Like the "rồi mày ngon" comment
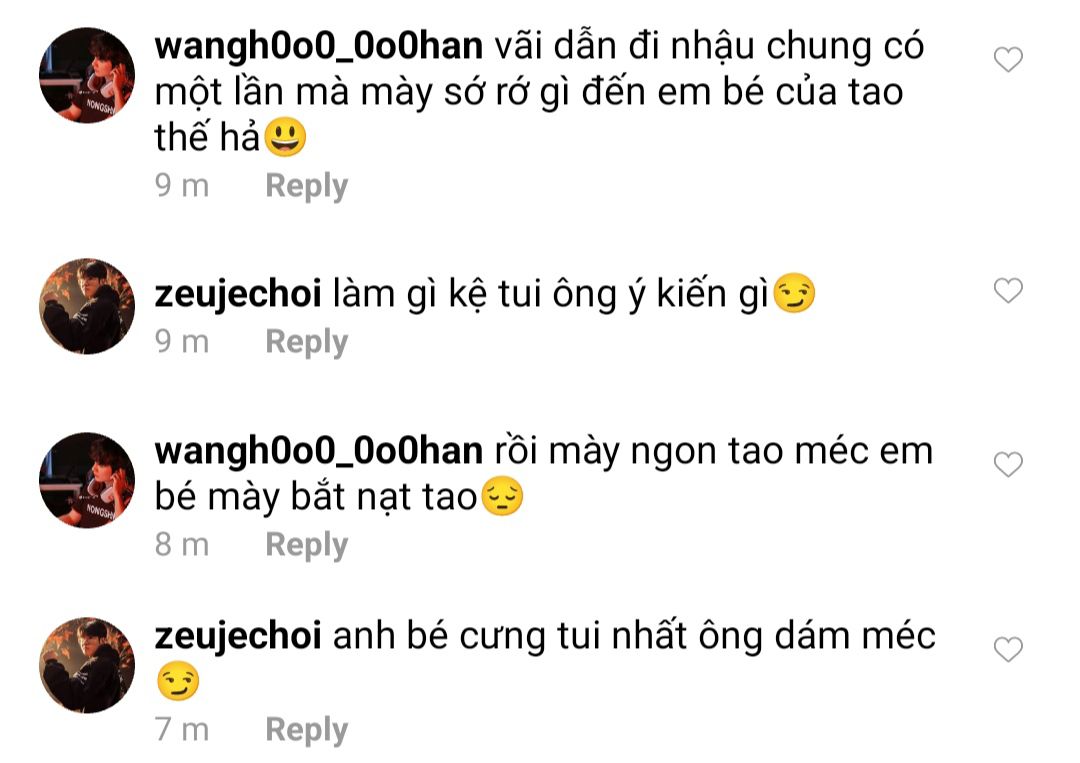Screen dimensions: 1080x763 1008,464
